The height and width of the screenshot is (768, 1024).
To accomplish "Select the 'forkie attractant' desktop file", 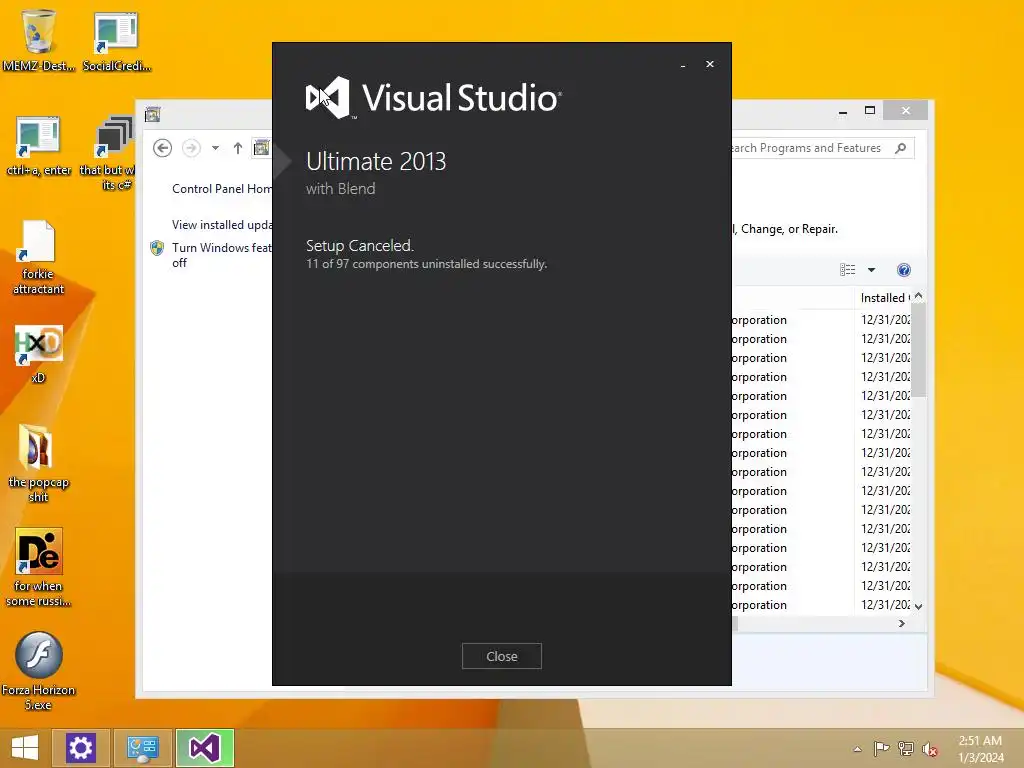I will coord(39,257).
